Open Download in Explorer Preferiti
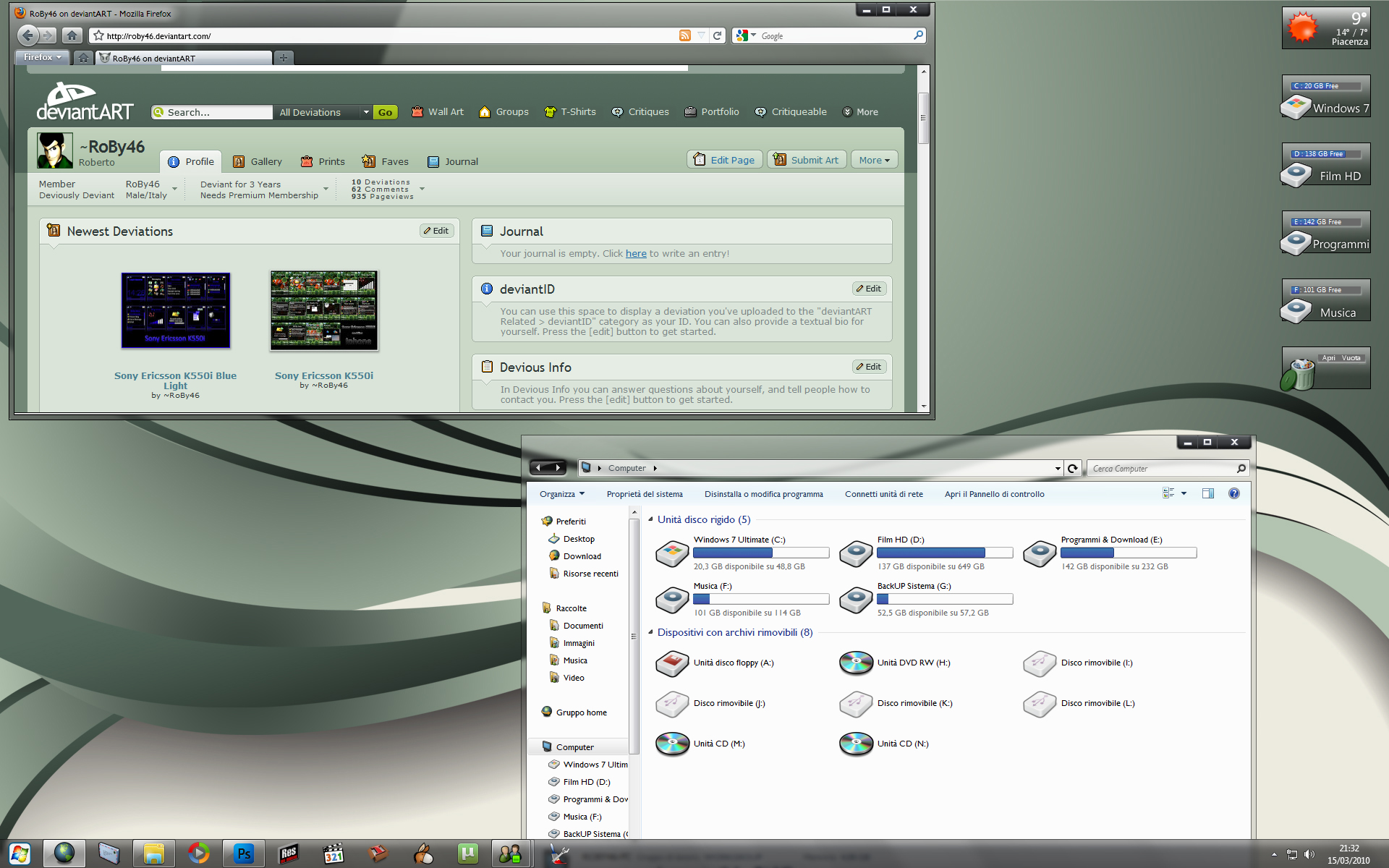Screen dimensions: 1389x868 coord(575,556)
